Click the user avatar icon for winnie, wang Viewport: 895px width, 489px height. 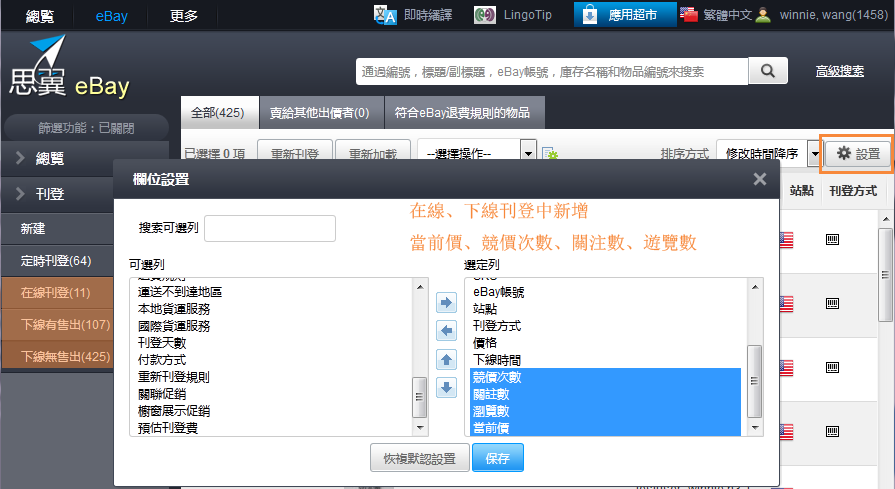click(x=763, y=15)
